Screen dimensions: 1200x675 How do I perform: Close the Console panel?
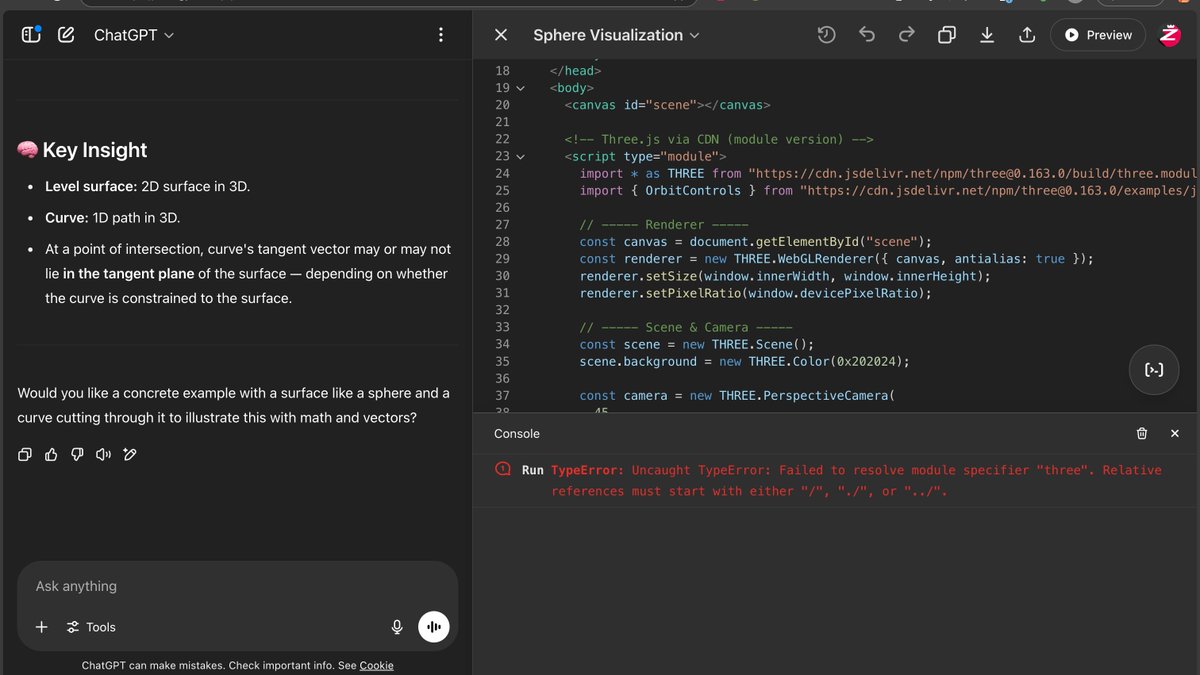1175,433
